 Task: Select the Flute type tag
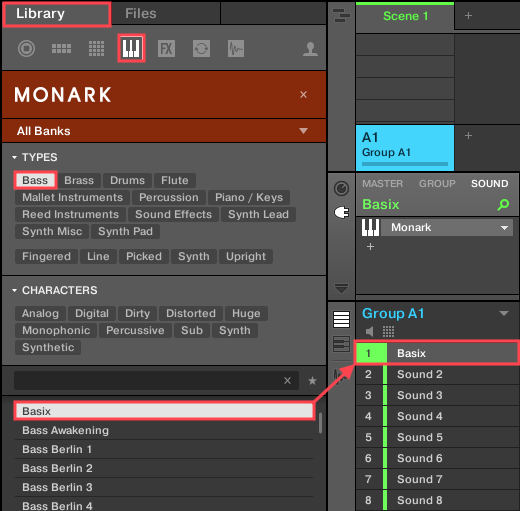(175, 180)
